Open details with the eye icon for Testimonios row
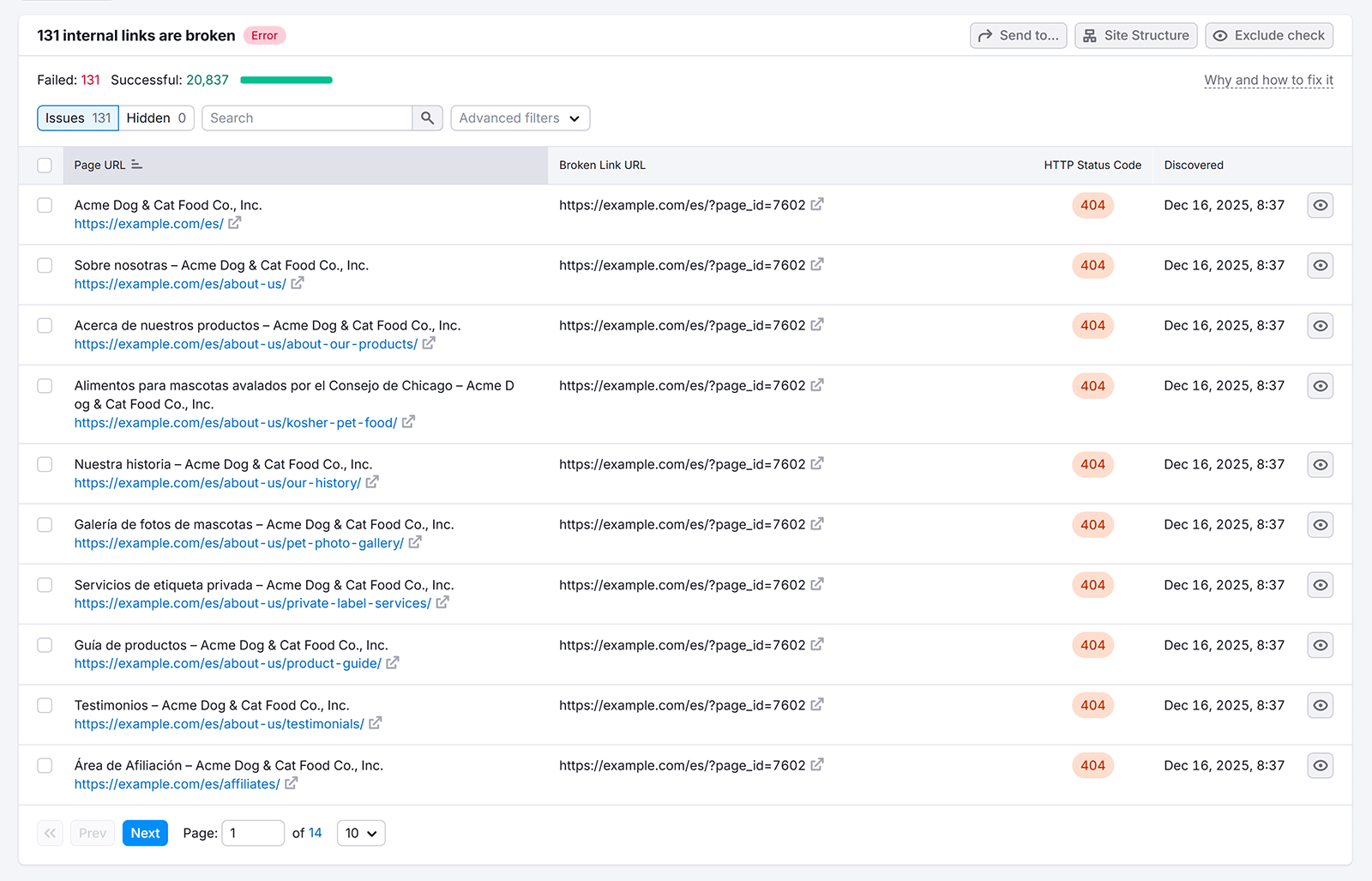This screenshot has width=1372, height=881. coord(1320,705)
